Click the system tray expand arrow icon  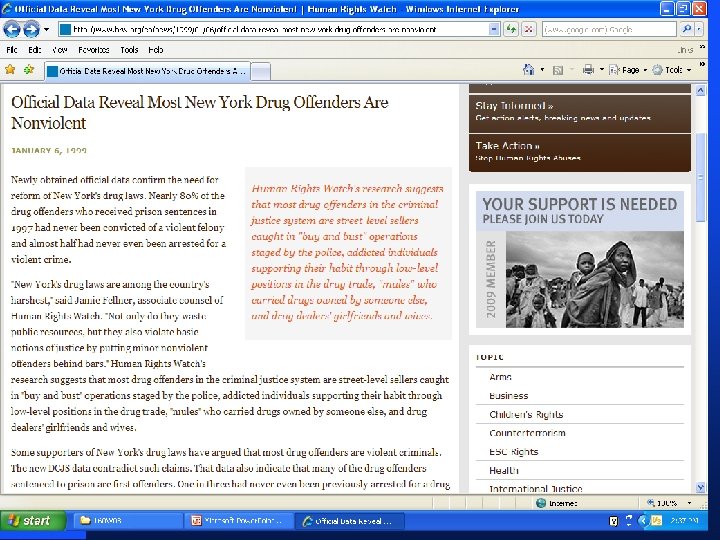click(x=643, y=521)
